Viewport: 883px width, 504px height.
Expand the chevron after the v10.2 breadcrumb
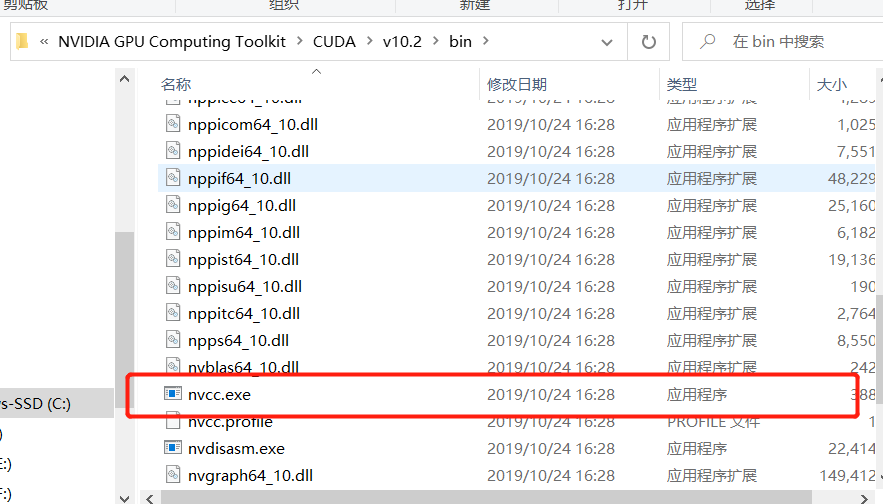436,41
